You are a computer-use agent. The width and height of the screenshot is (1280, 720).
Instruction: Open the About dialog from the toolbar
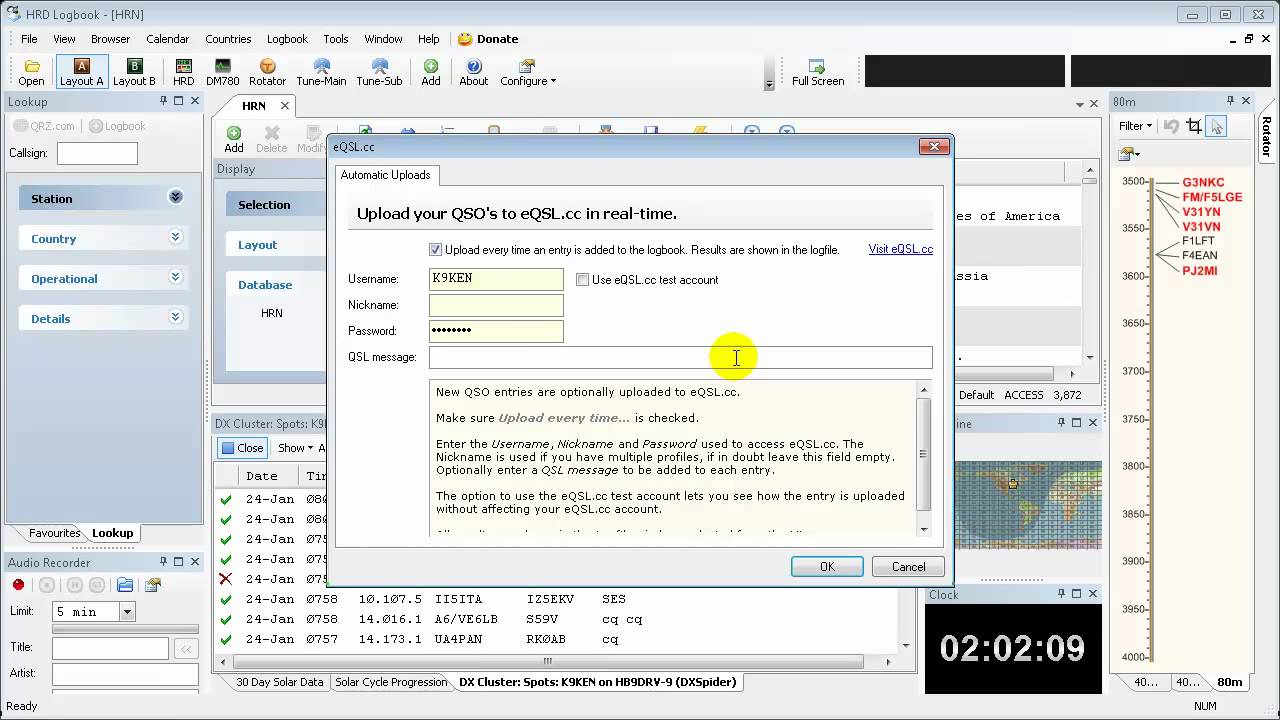coord(473,72)
